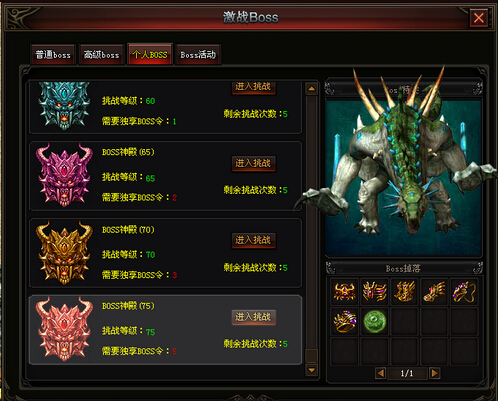Select the red demon mask BOSS神殿(75) icon
Viewport: 498px width, 401px height.
coord(64,329)
